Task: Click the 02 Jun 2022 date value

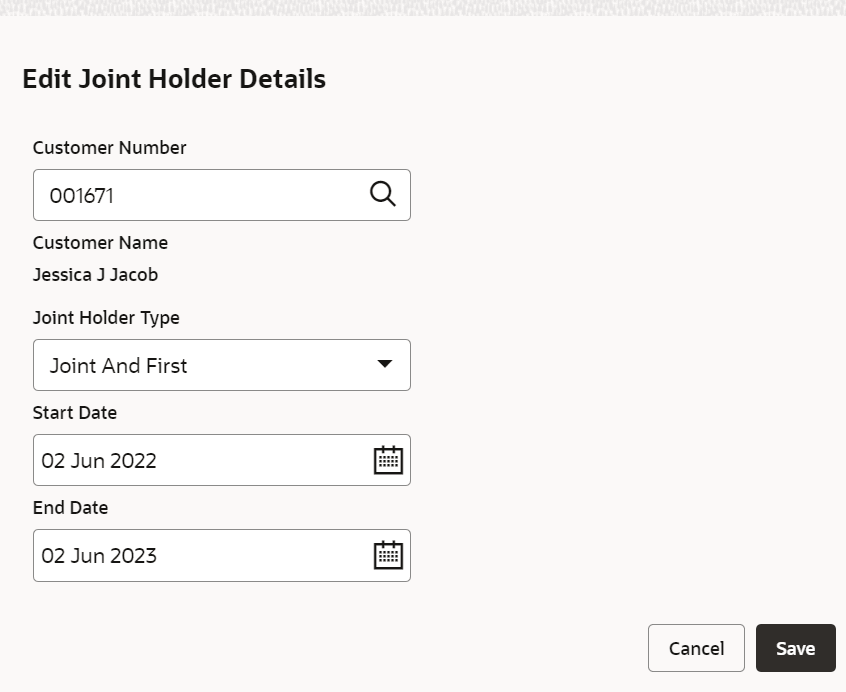Action: pos(99,461)
